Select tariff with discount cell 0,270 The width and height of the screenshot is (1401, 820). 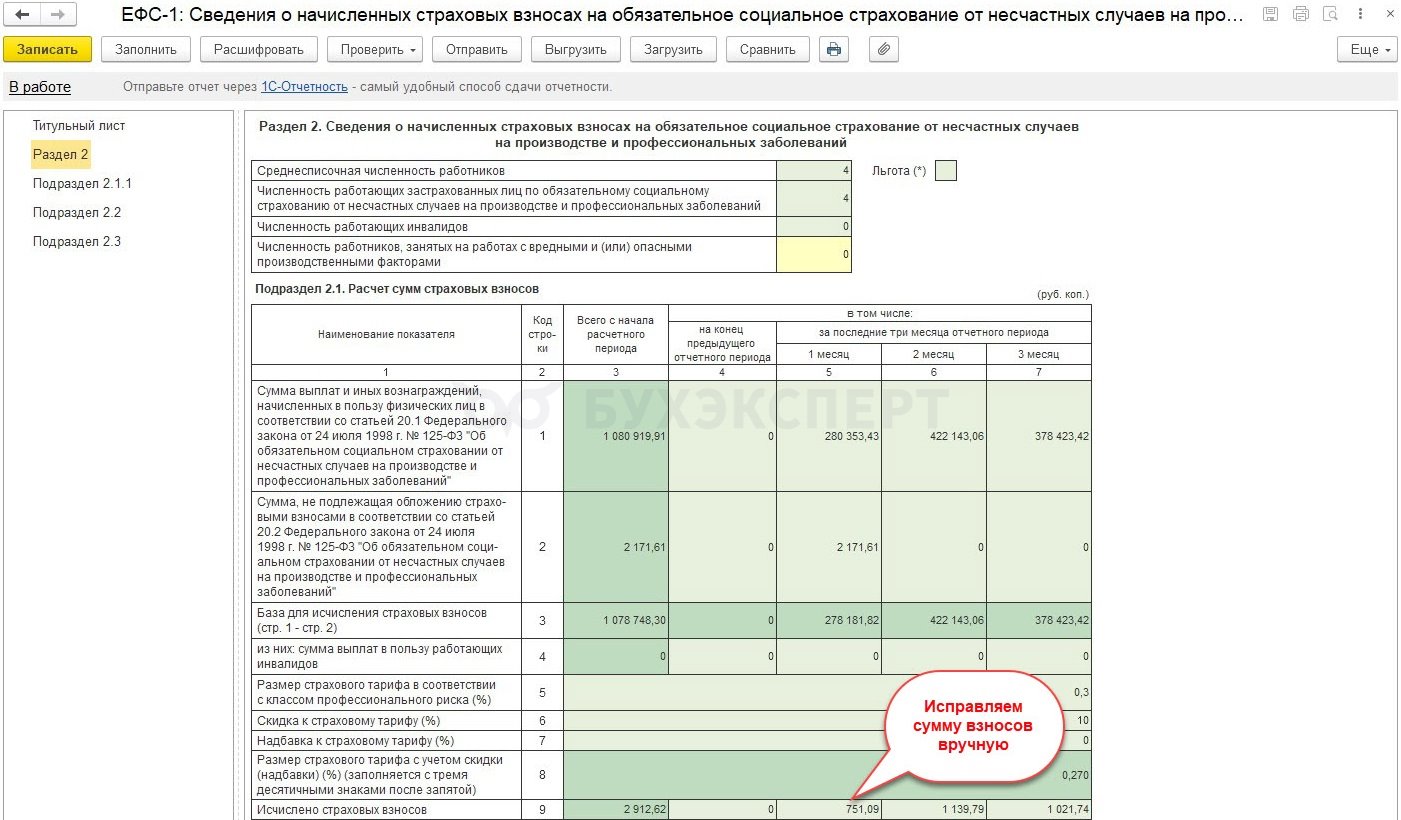828,775
